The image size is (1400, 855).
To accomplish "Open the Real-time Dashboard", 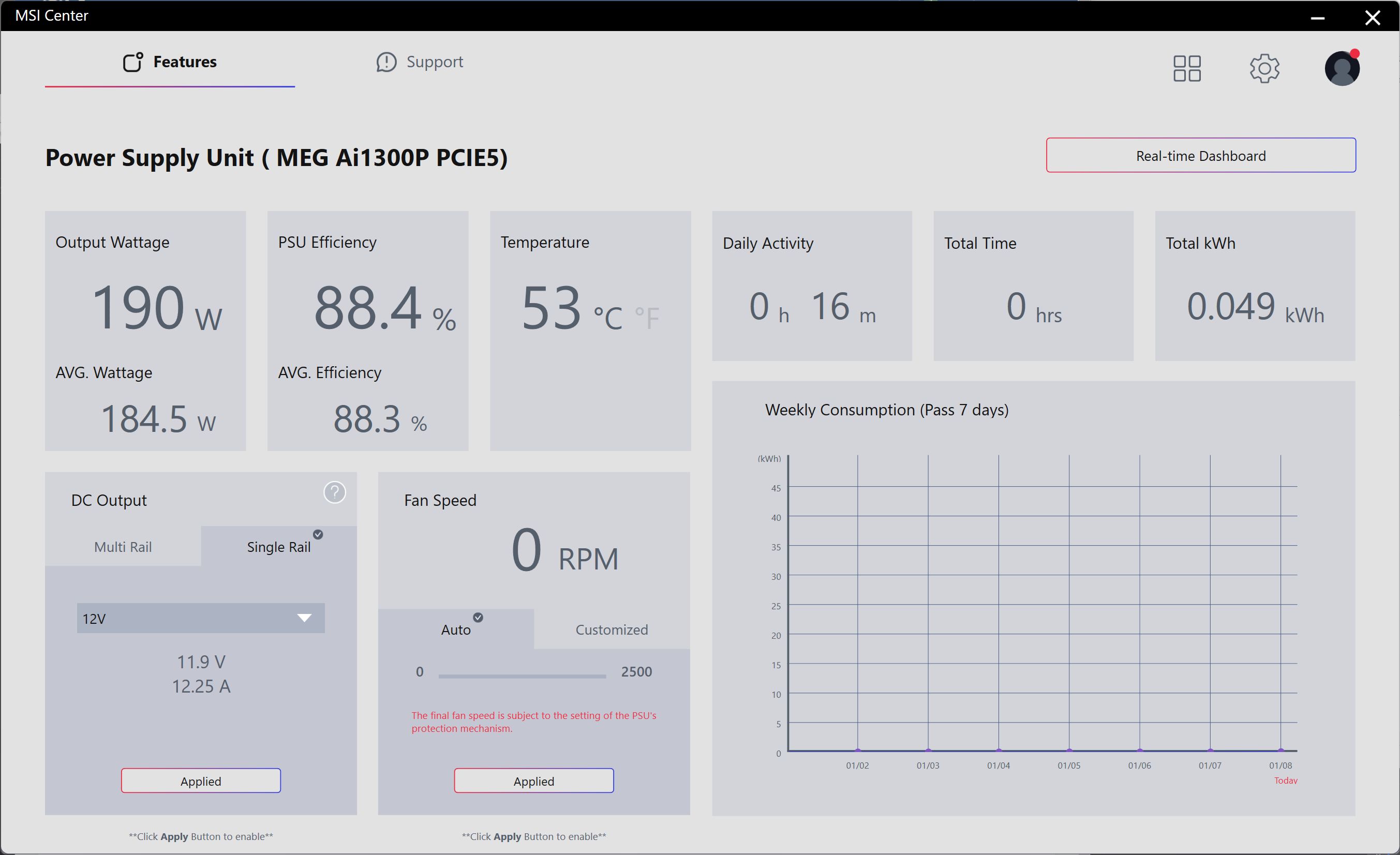I will click(x=1201, y=155).
